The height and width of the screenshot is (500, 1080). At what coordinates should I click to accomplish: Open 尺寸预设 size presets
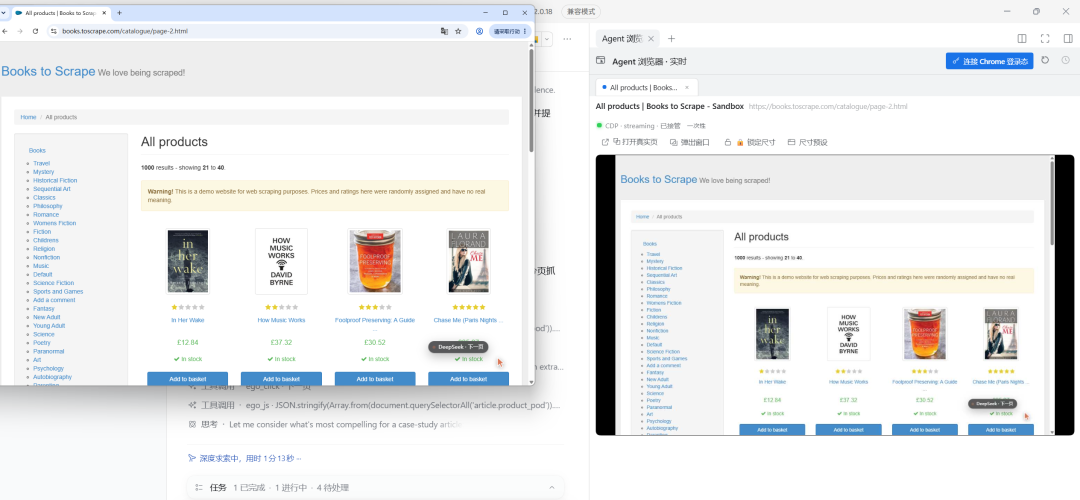pos(808,143)
